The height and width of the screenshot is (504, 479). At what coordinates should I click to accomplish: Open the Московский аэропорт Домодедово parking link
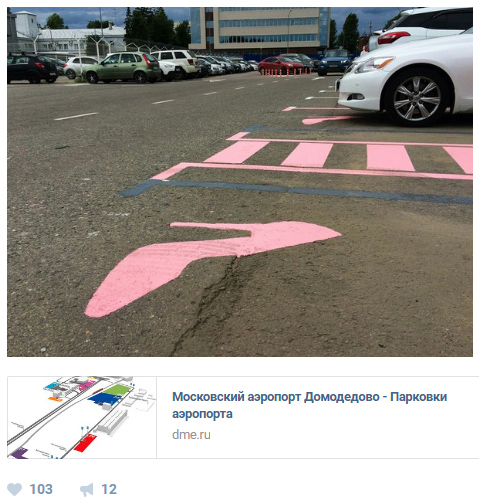pos(309,405)
